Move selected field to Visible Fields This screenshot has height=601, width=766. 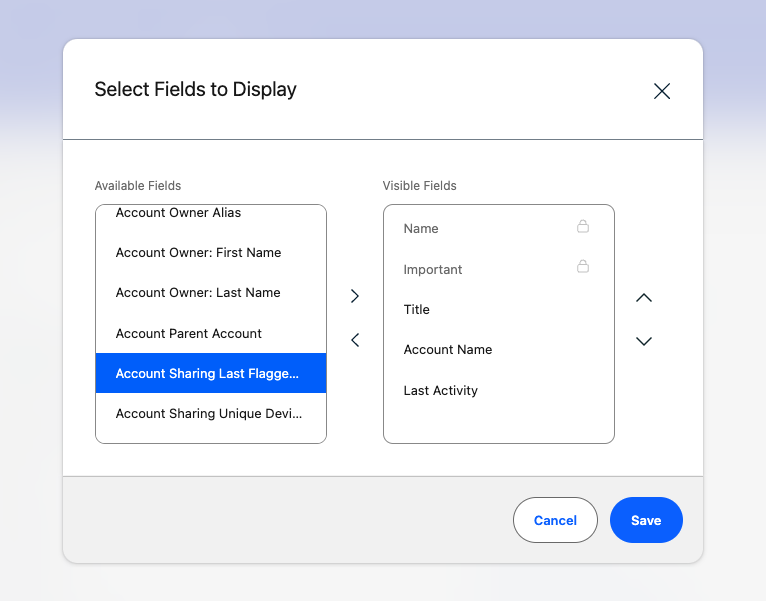(355, 296)
